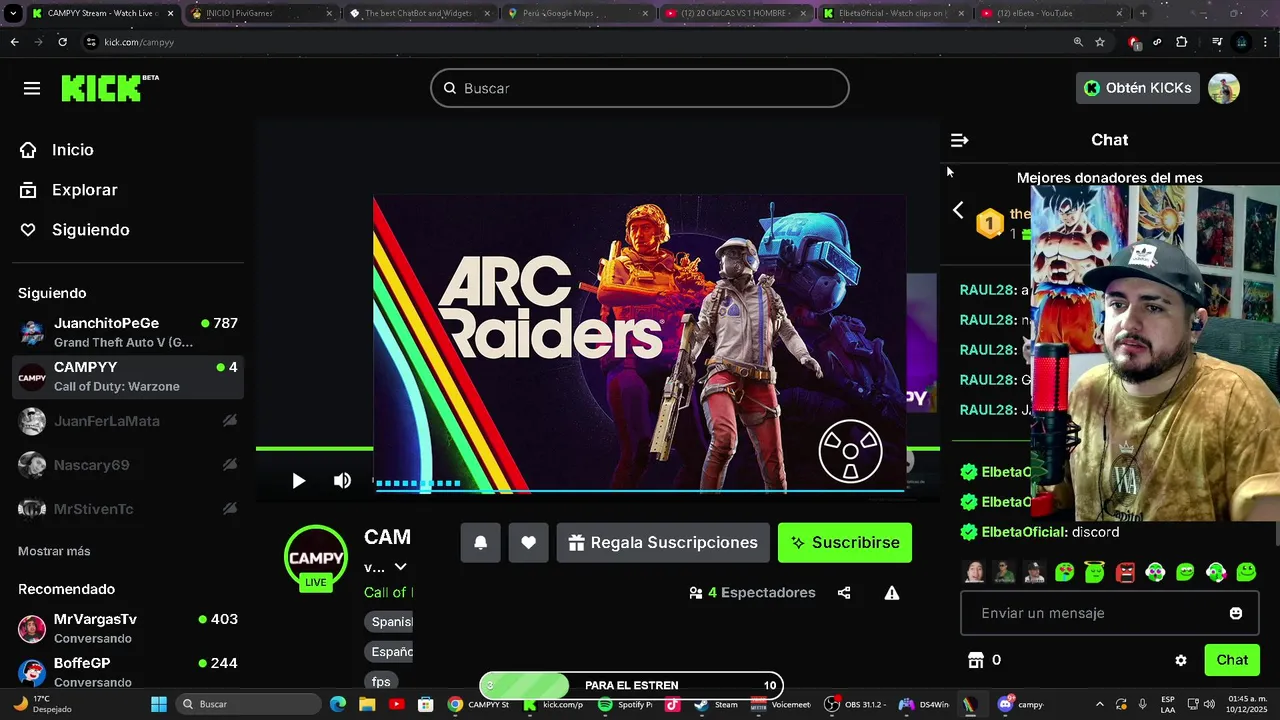Open the chat settings gear
1280x720 pixels.
[x=1181, y=660]
